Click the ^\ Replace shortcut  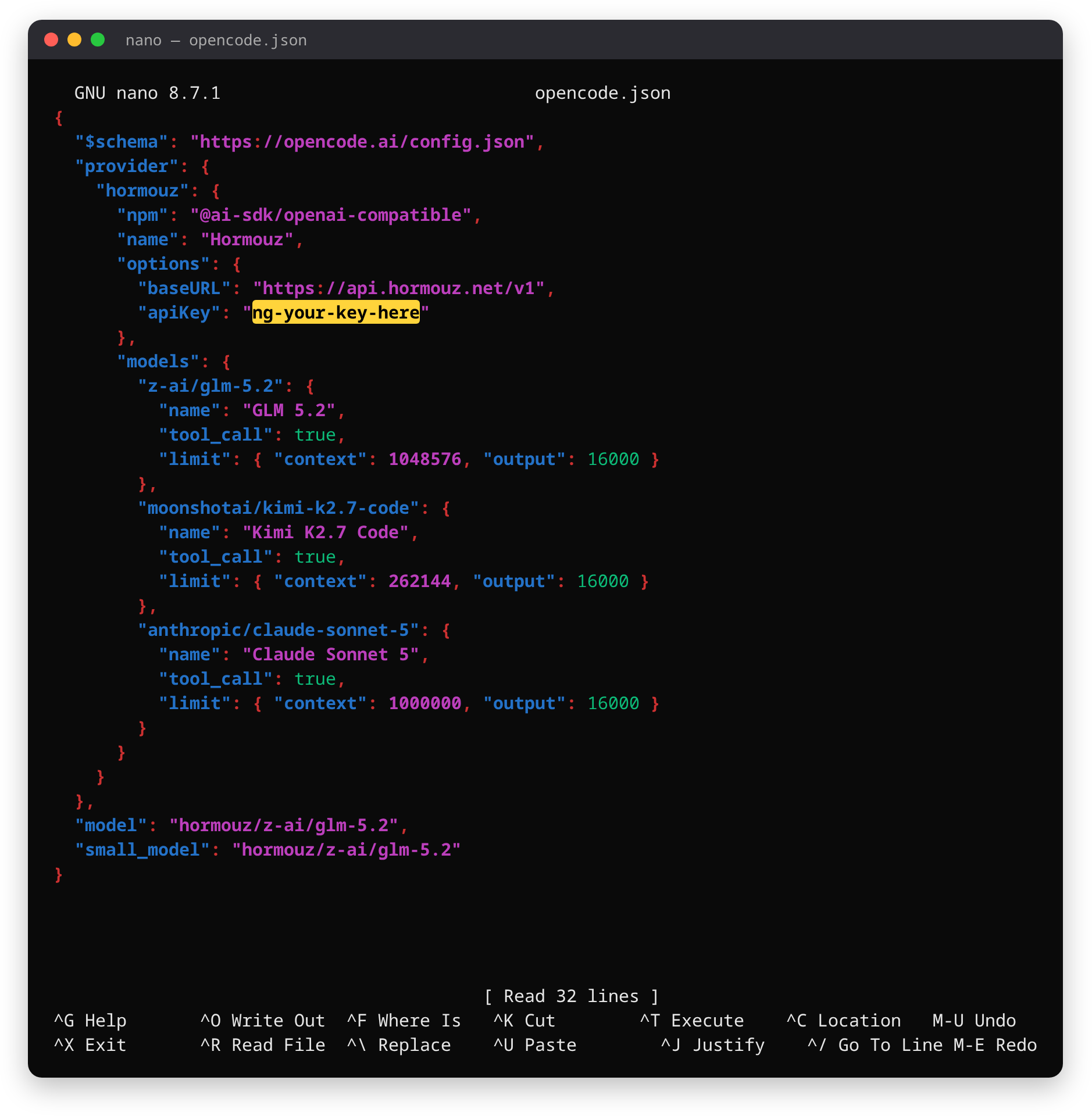[x=398, y=1045]
